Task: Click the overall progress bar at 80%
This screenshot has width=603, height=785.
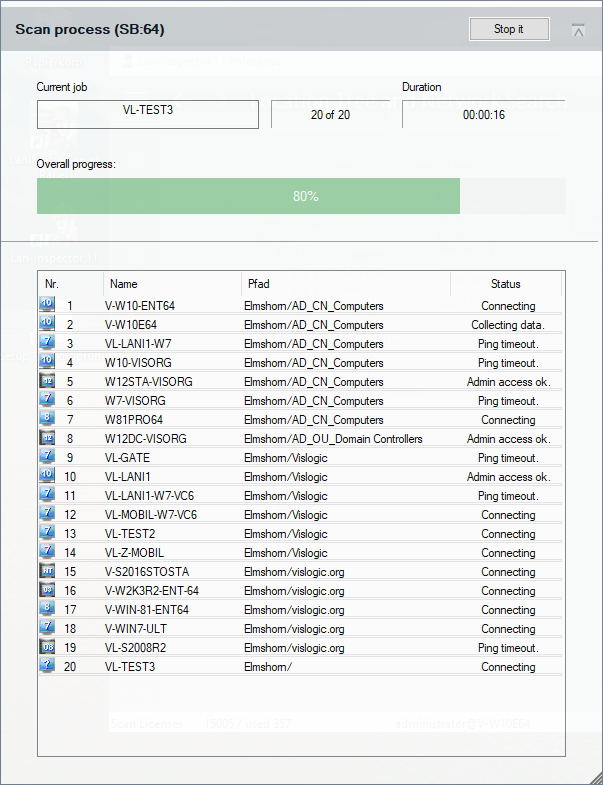Action: pyautogui.click(x=300, y=196)
